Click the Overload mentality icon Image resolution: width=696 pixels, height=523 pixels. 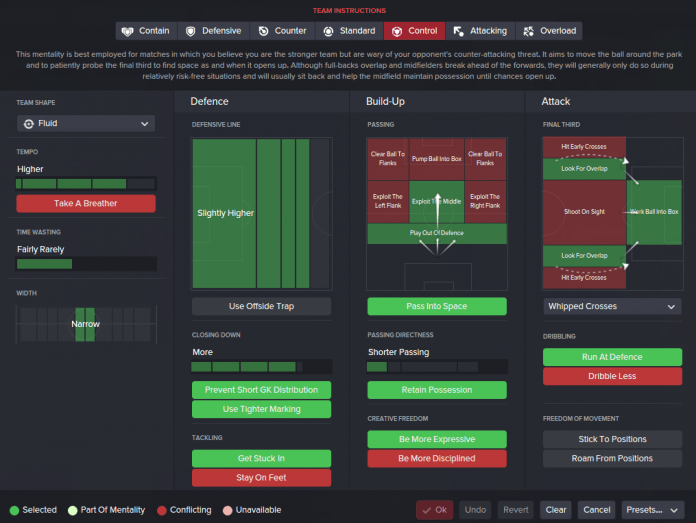(x=528, y=31)
